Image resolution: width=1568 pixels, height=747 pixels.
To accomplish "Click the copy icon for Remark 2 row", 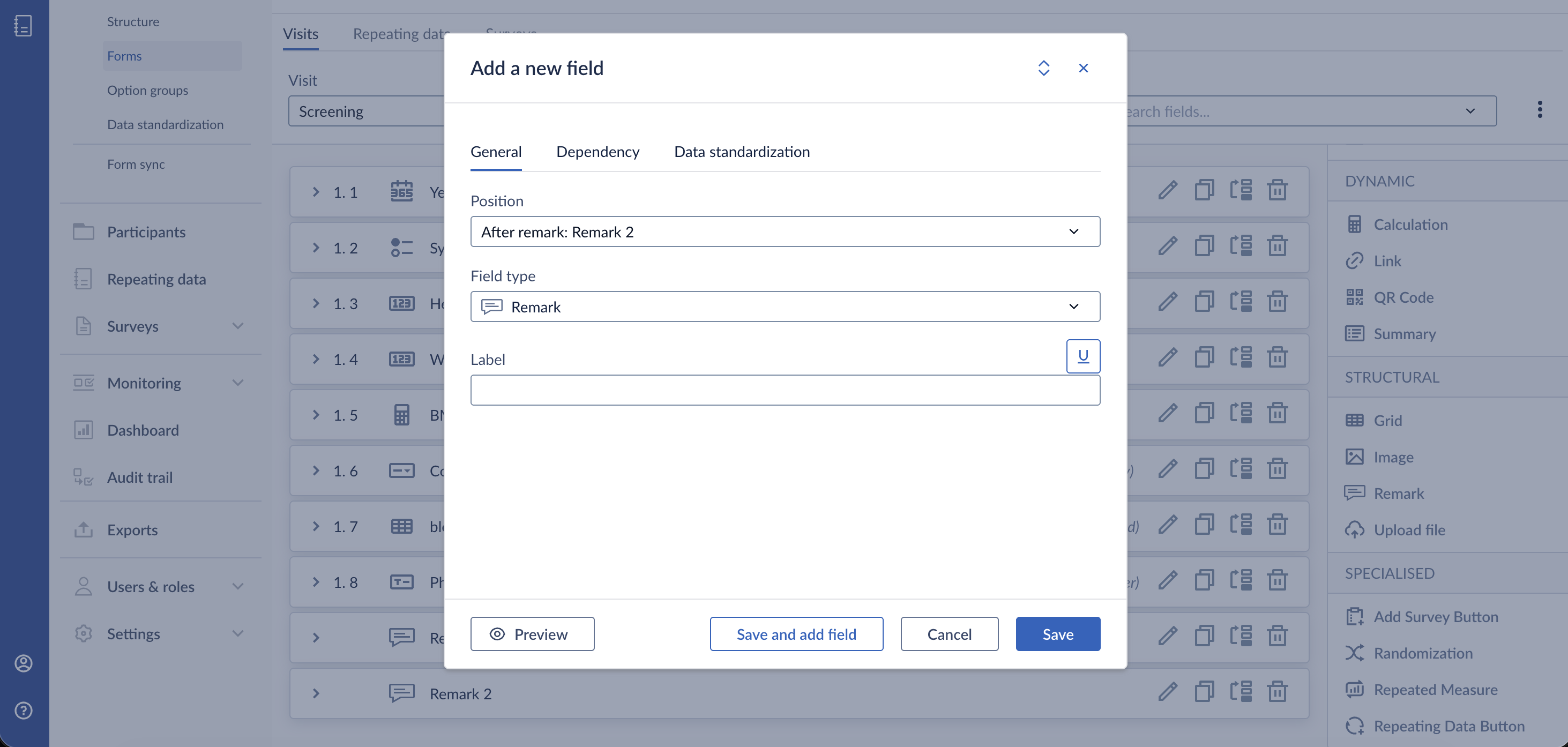I will click(1204, 692).
